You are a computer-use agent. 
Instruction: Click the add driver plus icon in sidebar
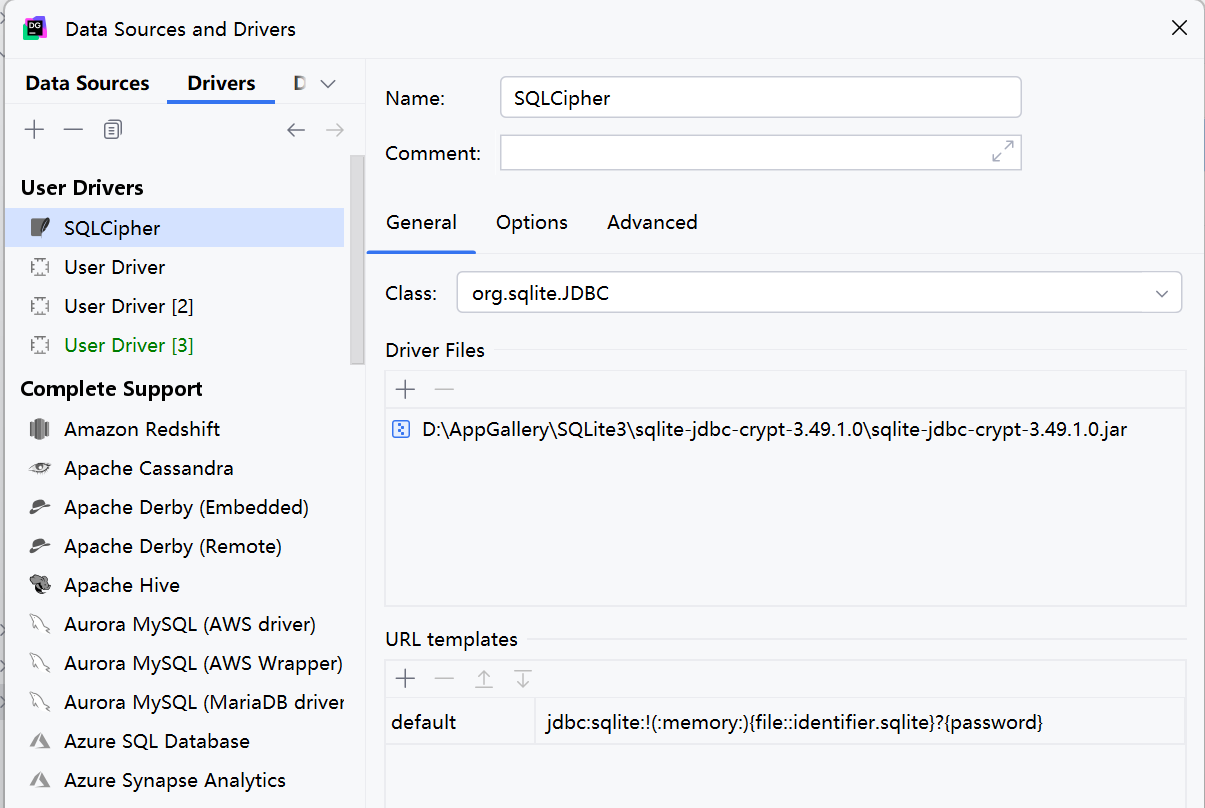coord(34,130)
